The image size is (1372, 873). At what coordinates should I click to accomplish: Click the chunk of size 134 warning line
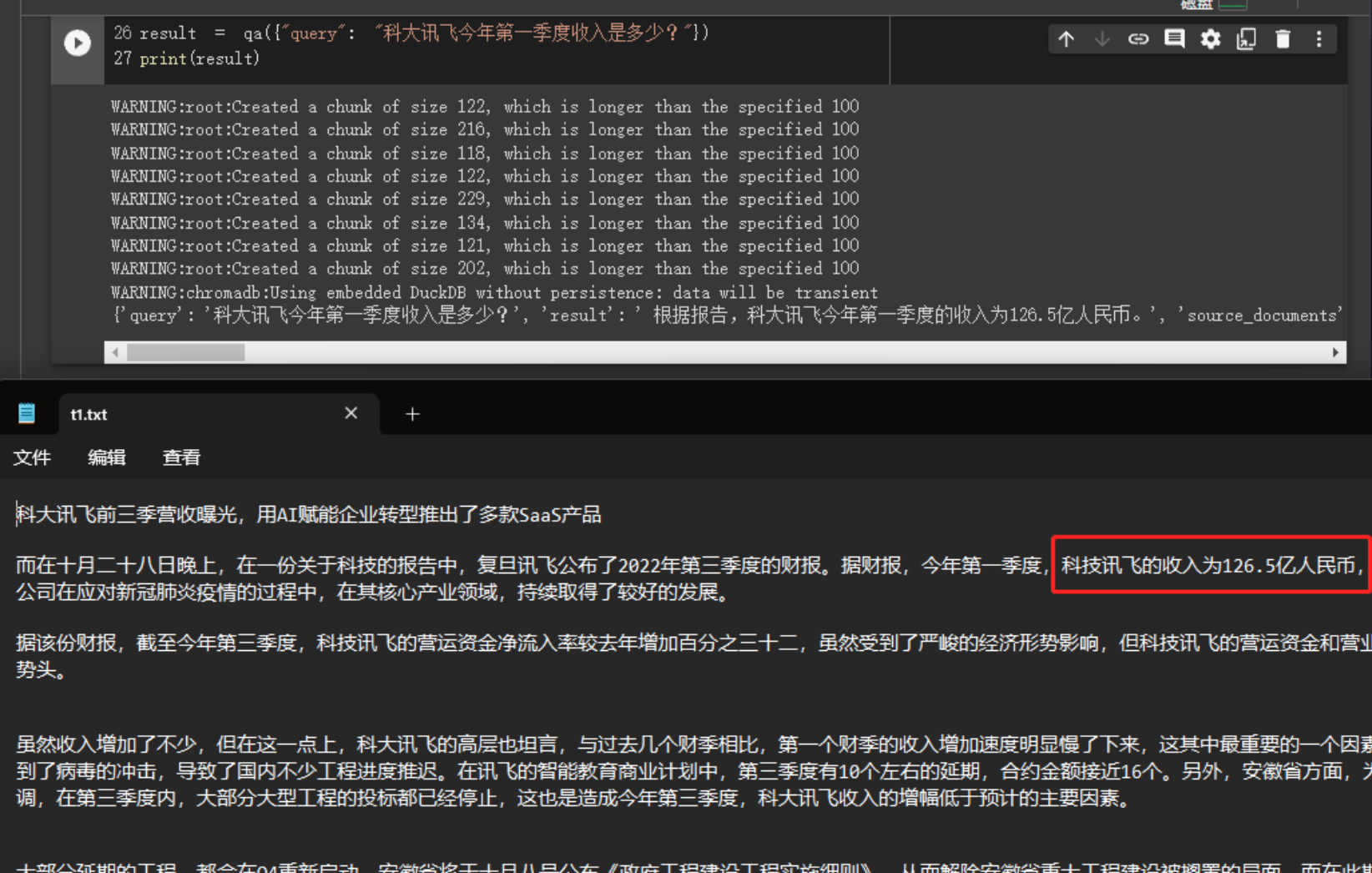tap(485, 223)
